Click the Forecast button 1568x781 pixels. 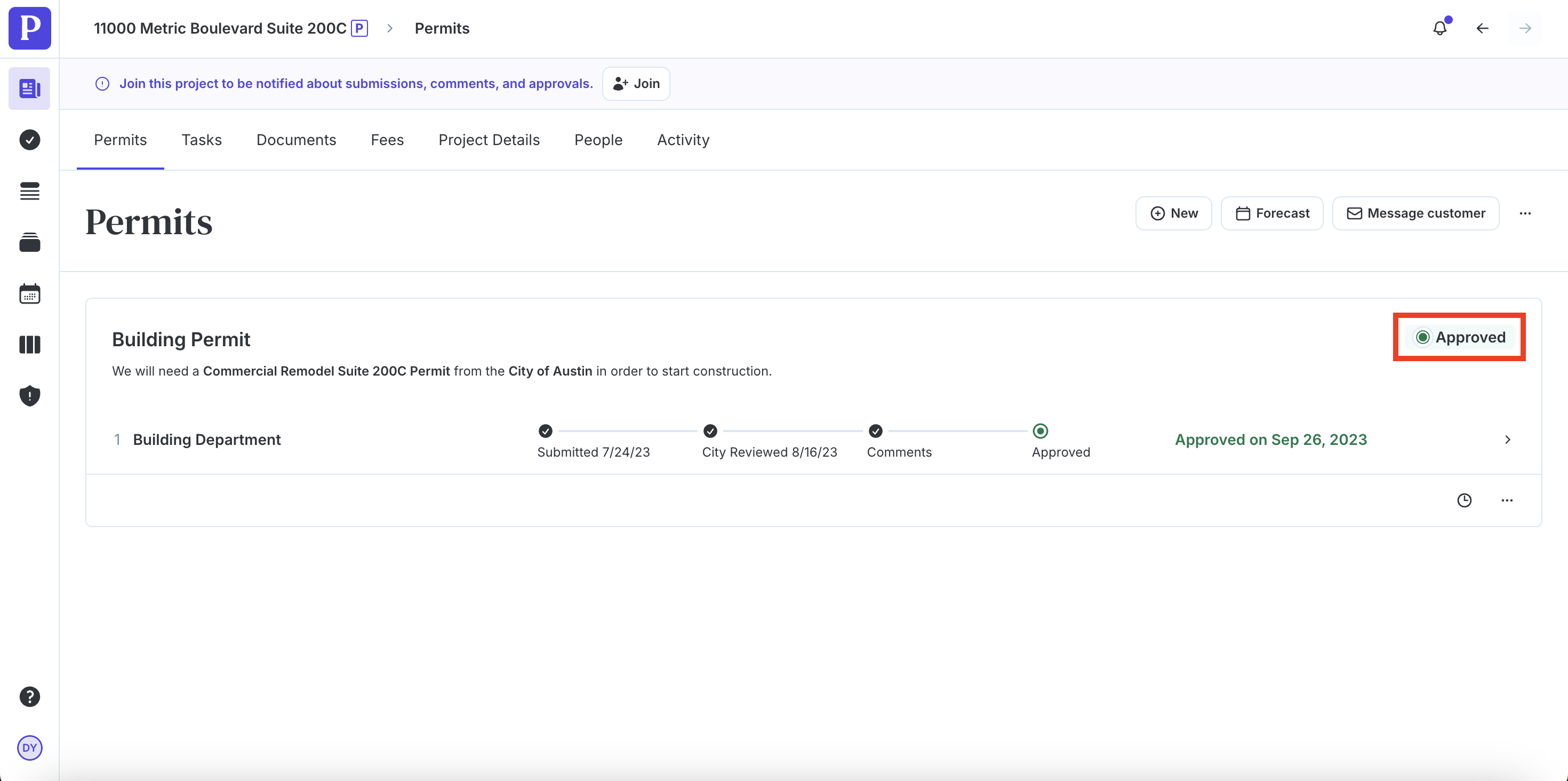[1271, 213]
